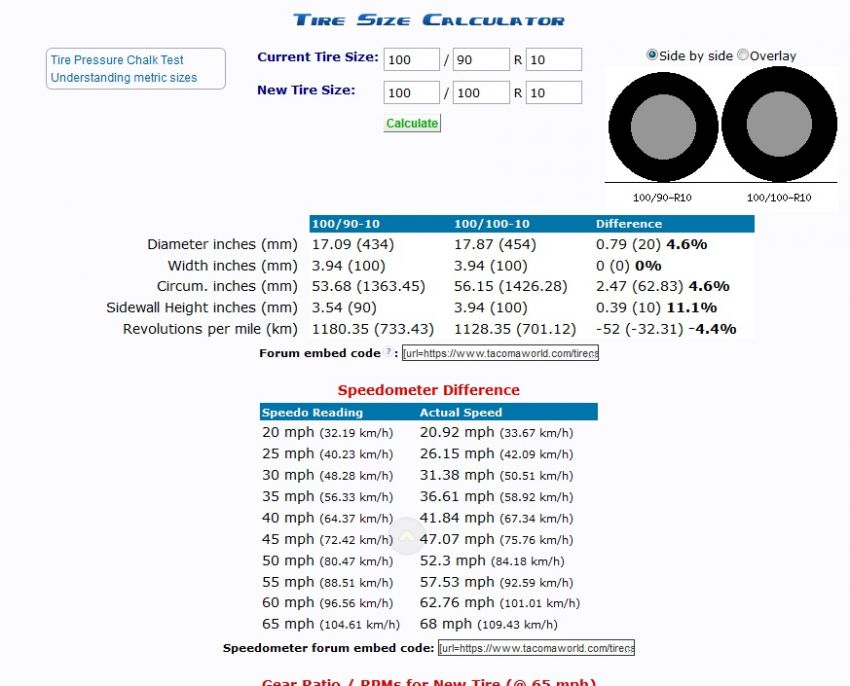Click the Speedometer forum embed code box
Screen dimensions: 850x686
[x=536, y=648]
